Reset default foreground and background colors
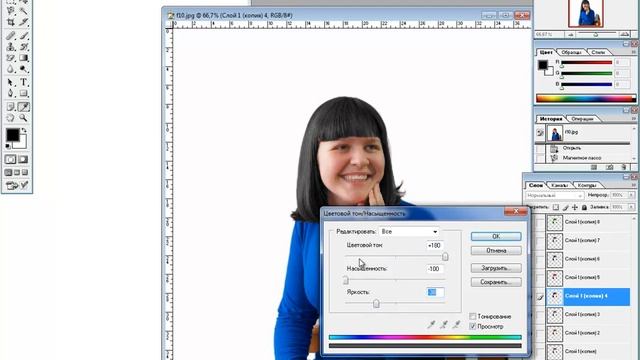The image size is (640, 360). pyautogui.click(x=8, y=146)
